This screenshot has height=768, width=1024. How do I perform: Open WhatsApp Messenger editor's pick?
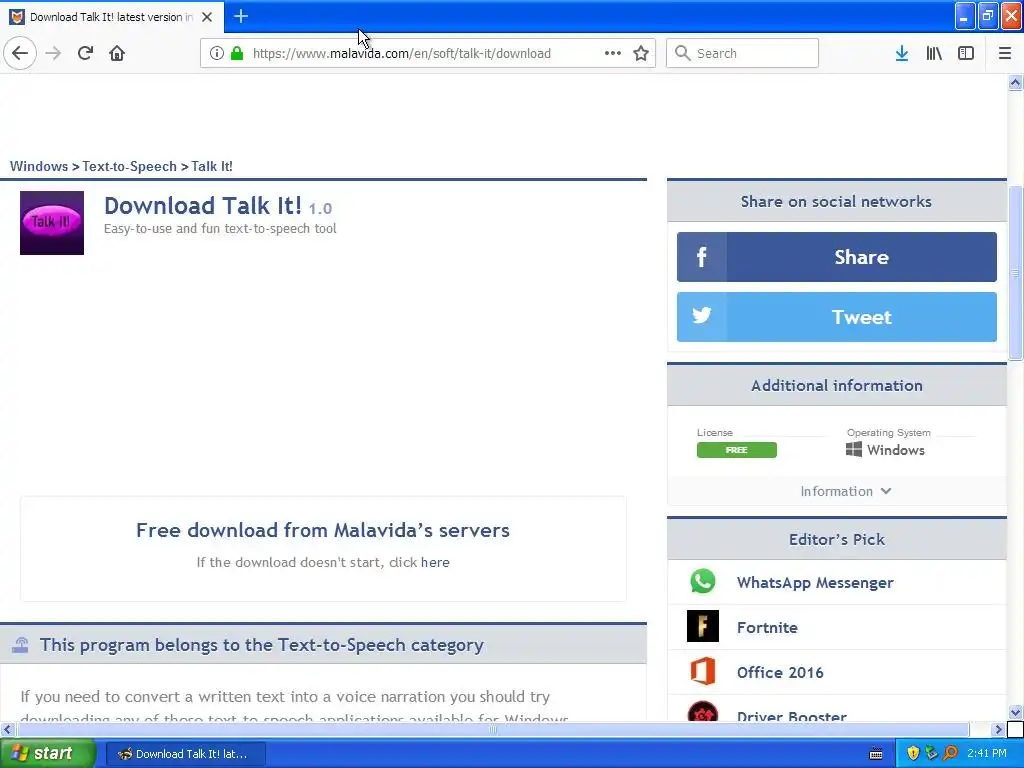click(x=814, y=583)
